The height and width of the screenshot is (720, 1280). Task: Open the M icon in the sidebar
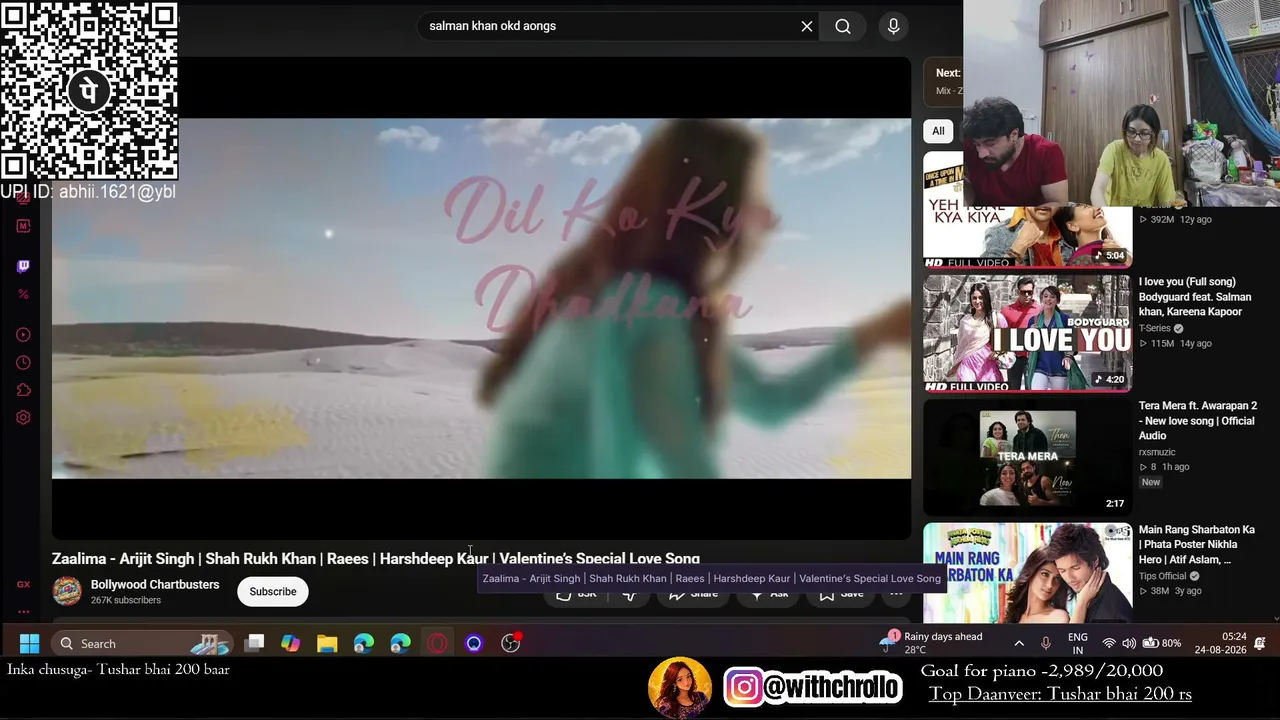23,226
